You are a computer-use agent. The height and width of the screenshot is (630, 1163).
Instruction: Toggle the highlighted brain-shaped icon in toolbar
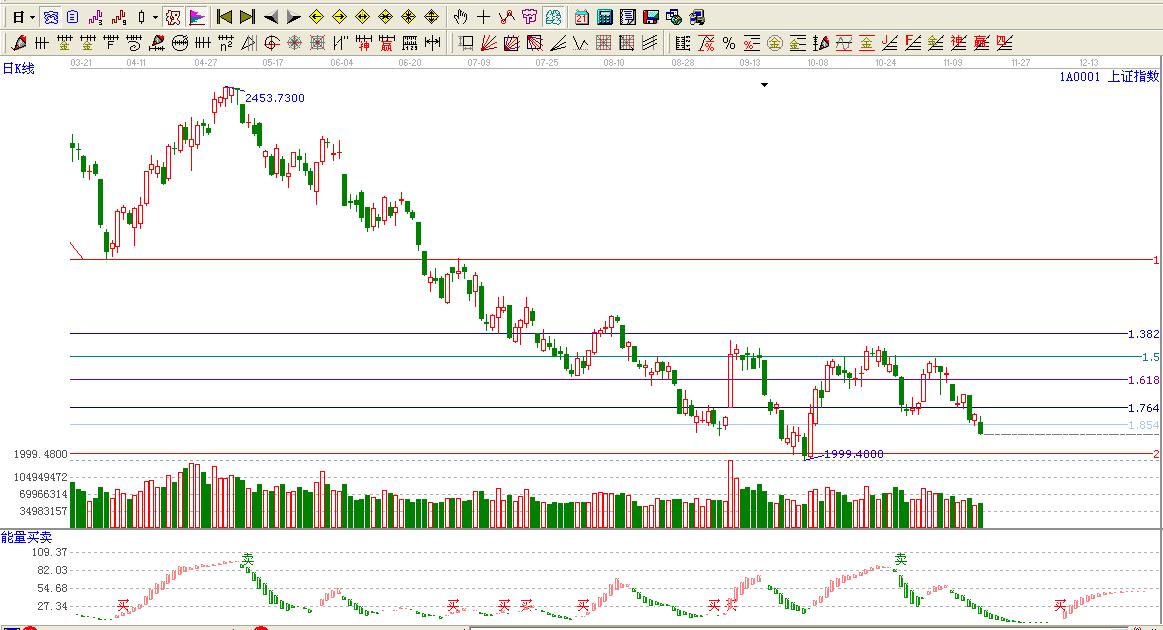click(553, 17)
